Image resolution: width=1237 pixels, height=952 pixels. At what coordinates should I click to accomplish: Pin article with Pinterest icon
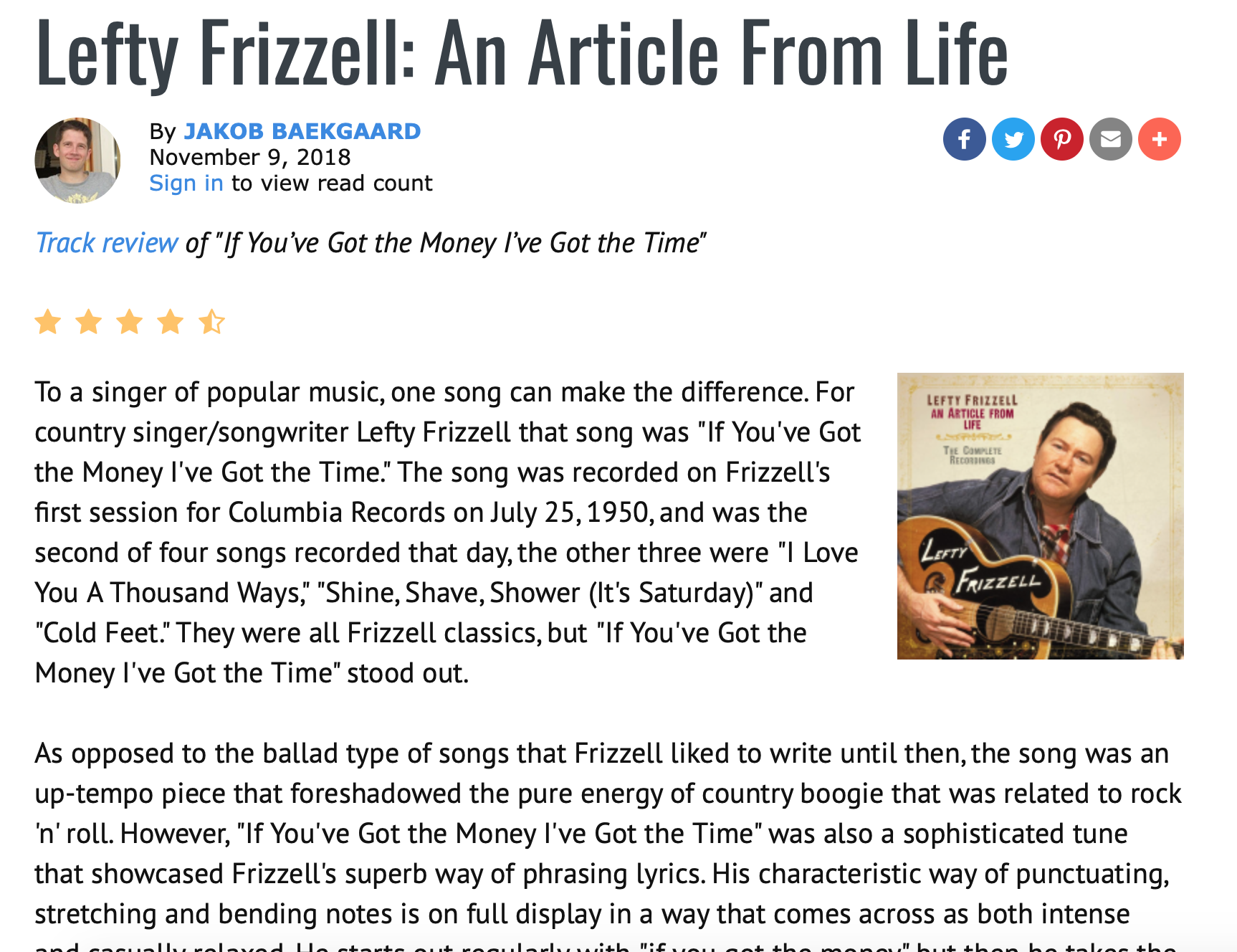[x=1061, y=139]
